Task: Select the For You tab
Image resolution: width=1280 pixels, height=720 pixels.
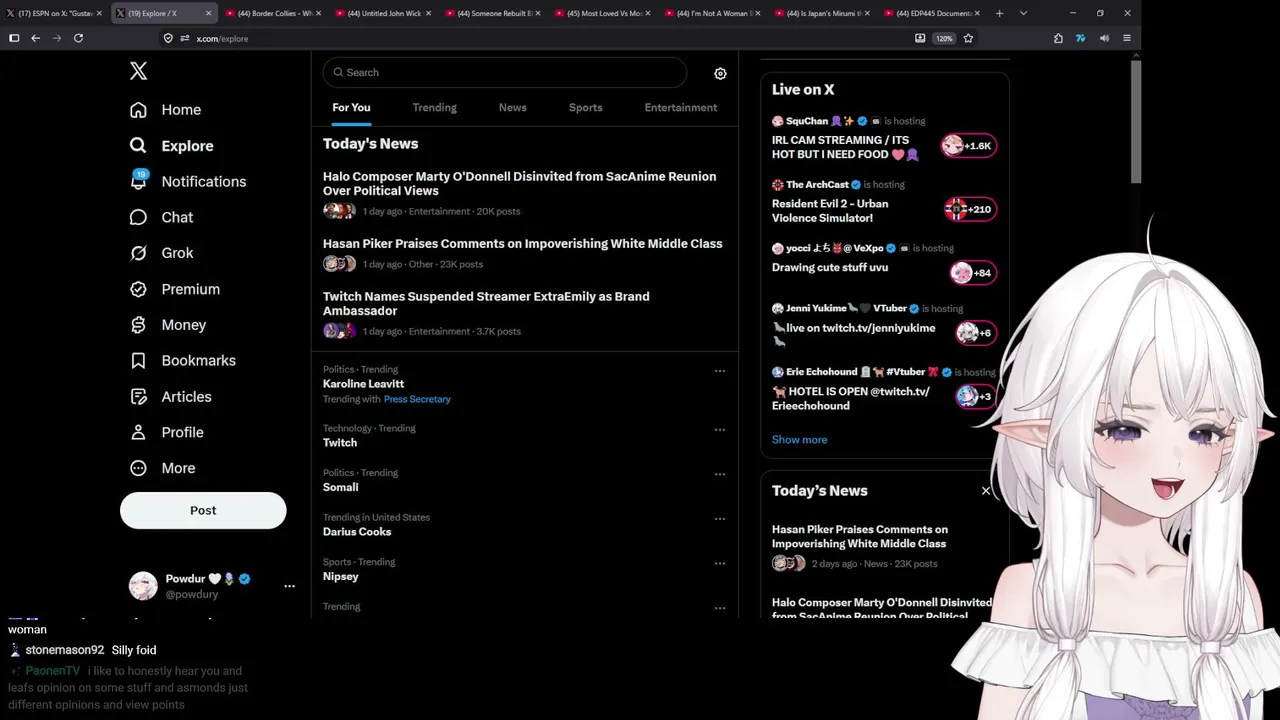Action: pos(351,108)
